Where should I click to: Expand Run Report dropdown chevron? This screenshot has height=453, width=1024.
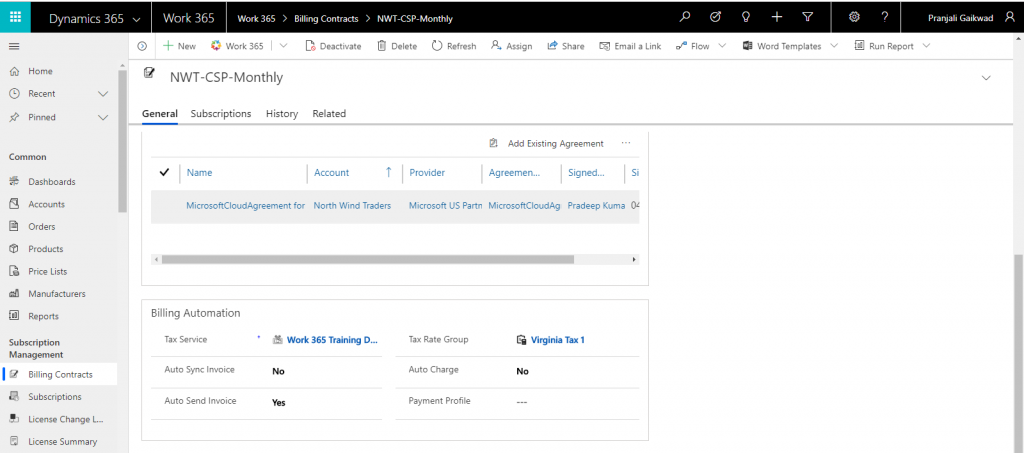pos(926,46)
